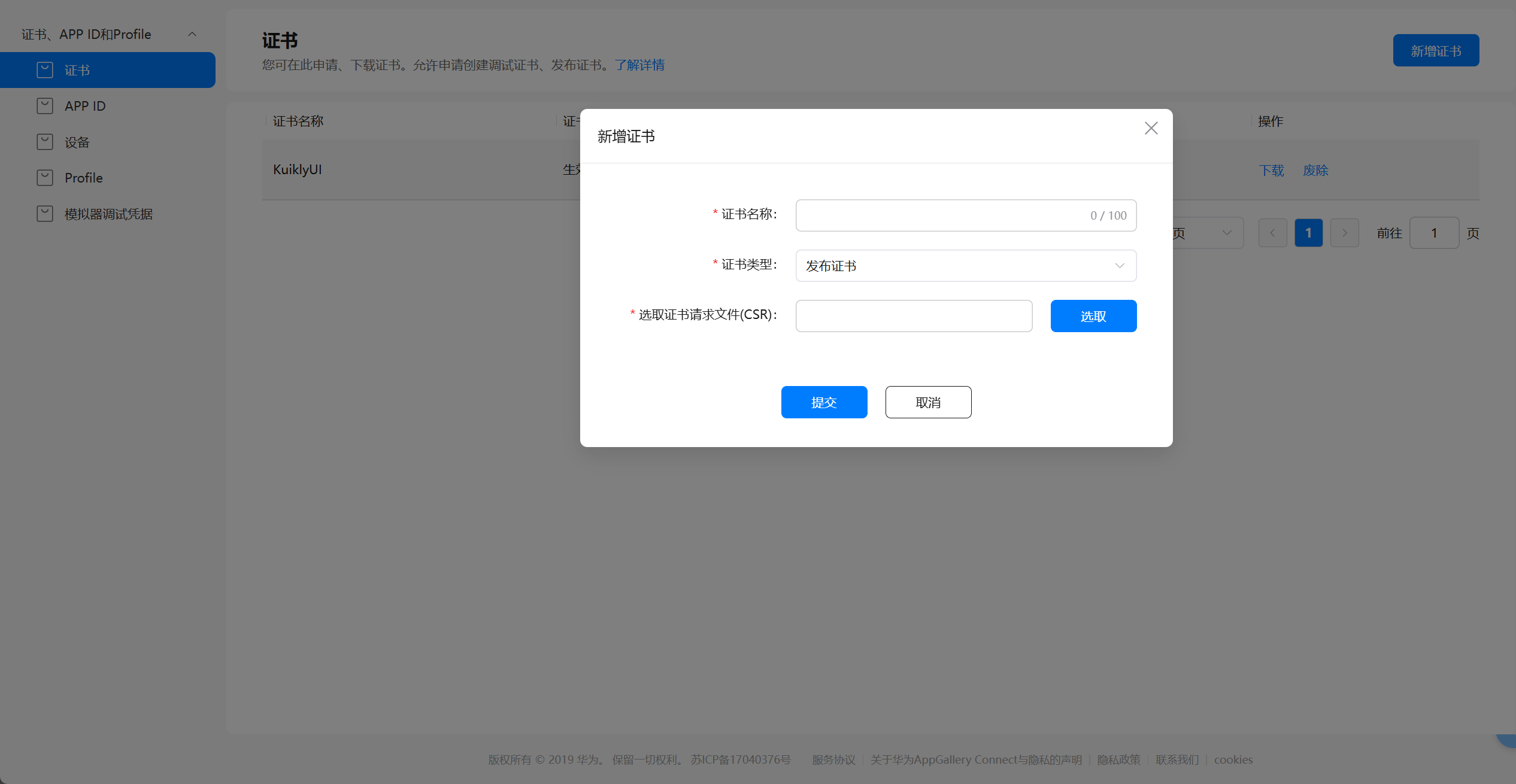Click the 了解详情 link

(x=639, y=65)
